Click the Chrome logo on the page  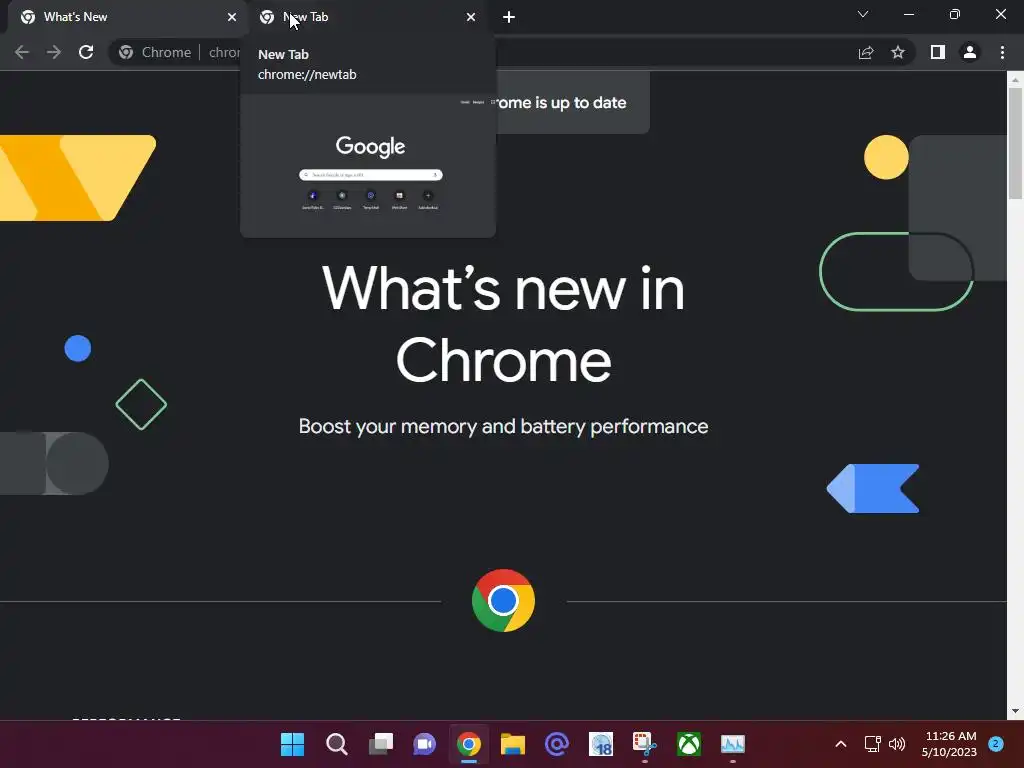click(504, 601)
